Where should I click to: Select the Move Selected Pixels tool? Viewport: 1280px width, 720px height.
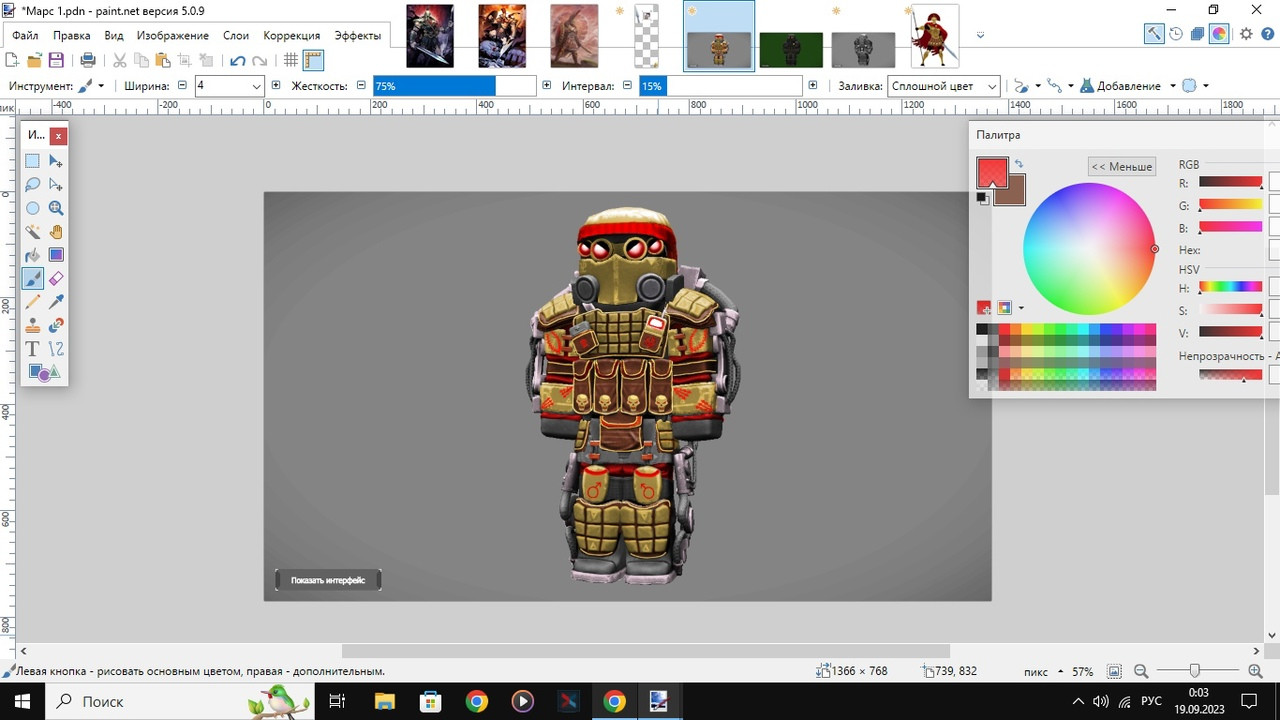click(56, 161)
